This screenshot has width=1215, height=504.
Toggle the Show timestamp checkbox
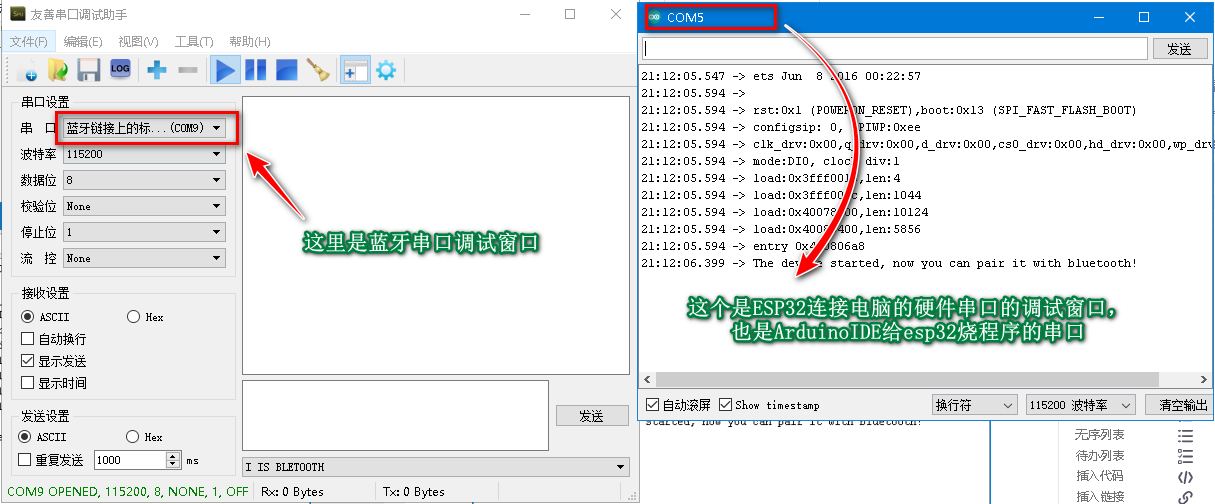click(x=726, y=405)
